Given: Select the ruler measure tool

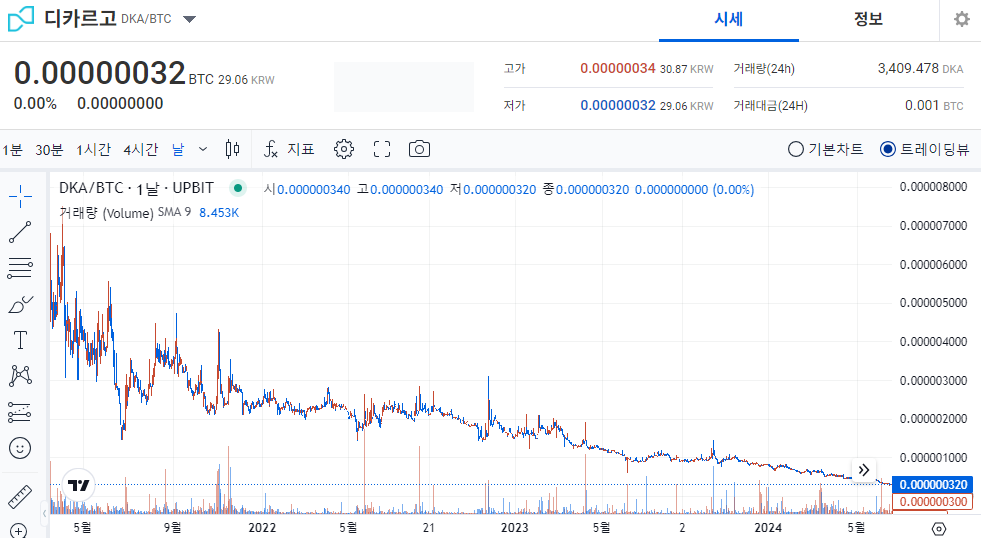Looking at the screenshot, I should pyautogui.click(x=20, y=497).
